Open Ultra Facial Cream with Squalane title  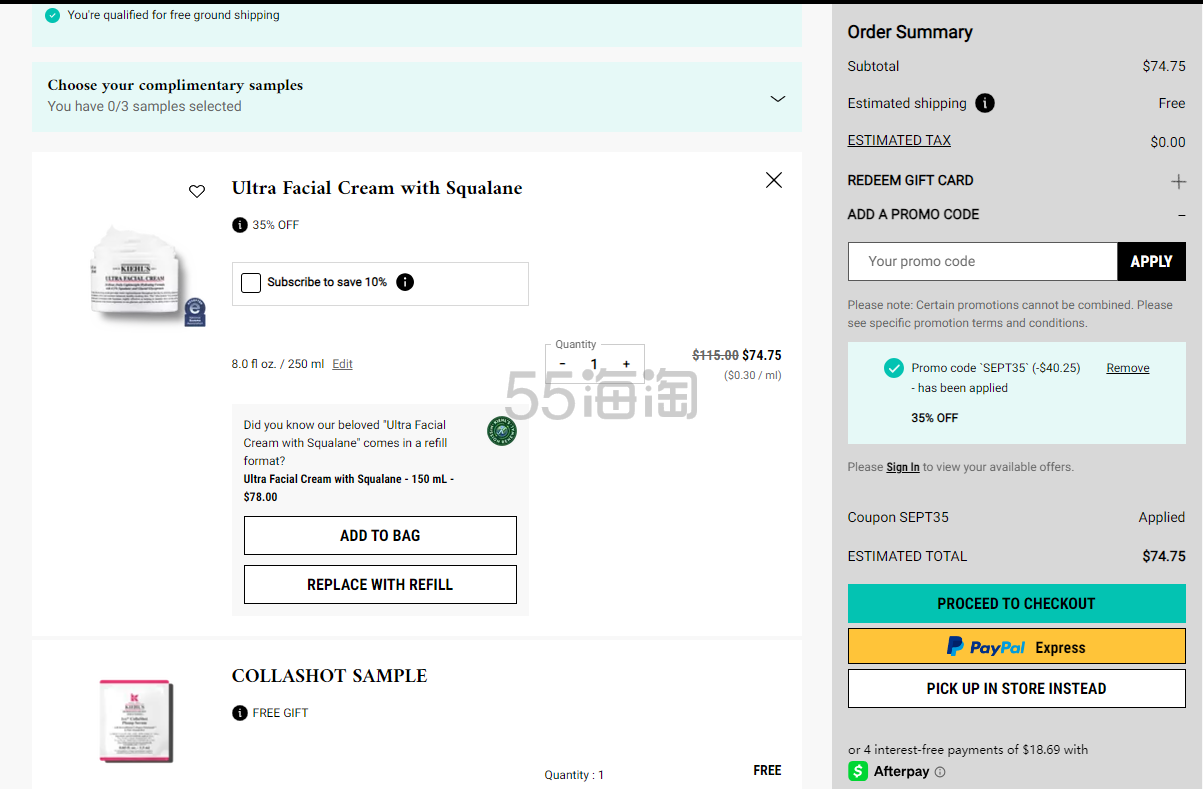point(377,188)
